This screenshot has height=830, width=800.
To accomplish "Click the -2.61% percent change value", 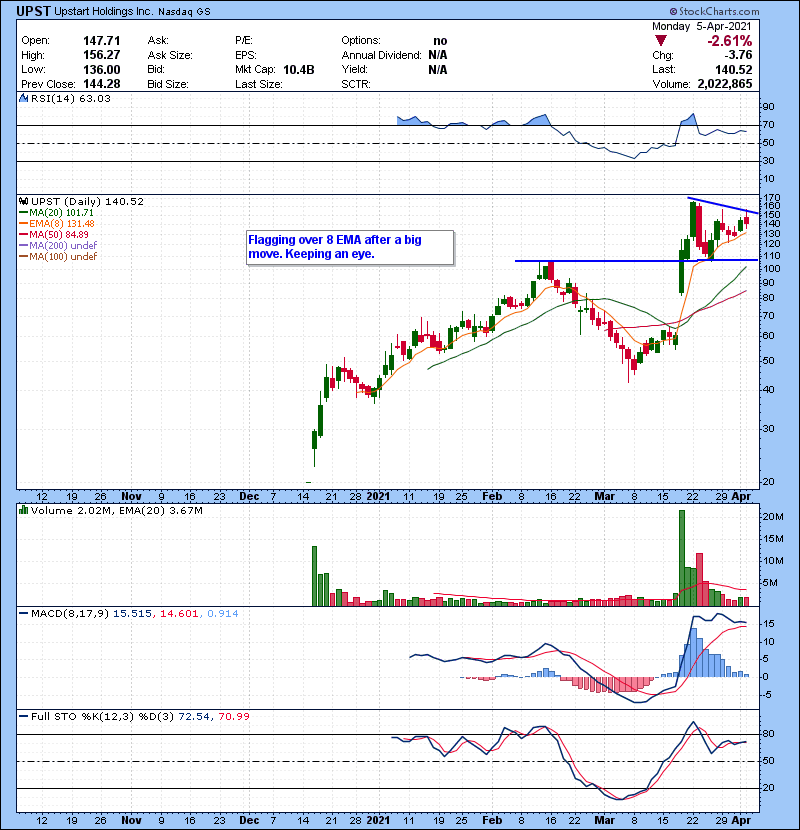I will point(729,41).
